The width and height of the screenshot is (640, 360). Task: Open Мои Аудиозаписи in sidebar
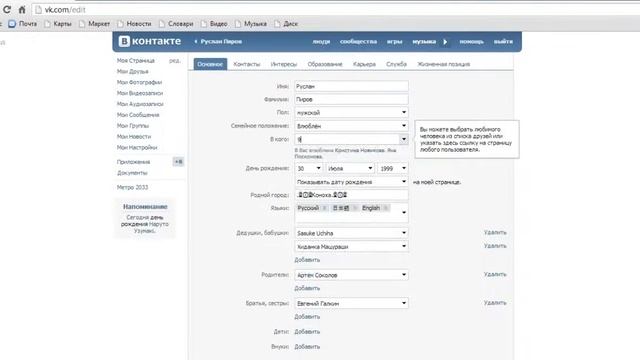[140, 104]
